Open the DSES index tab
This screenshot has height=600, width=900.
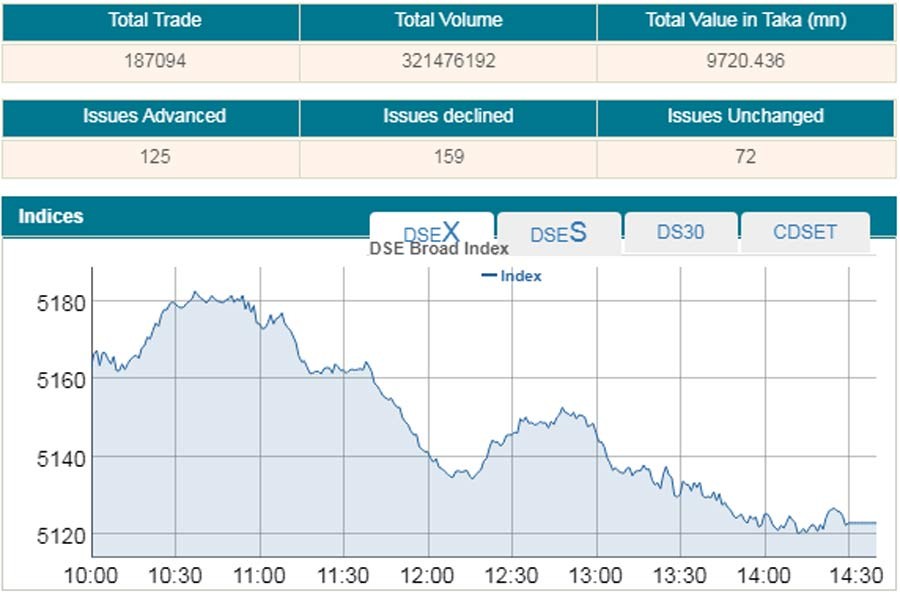tap(558, 233)
